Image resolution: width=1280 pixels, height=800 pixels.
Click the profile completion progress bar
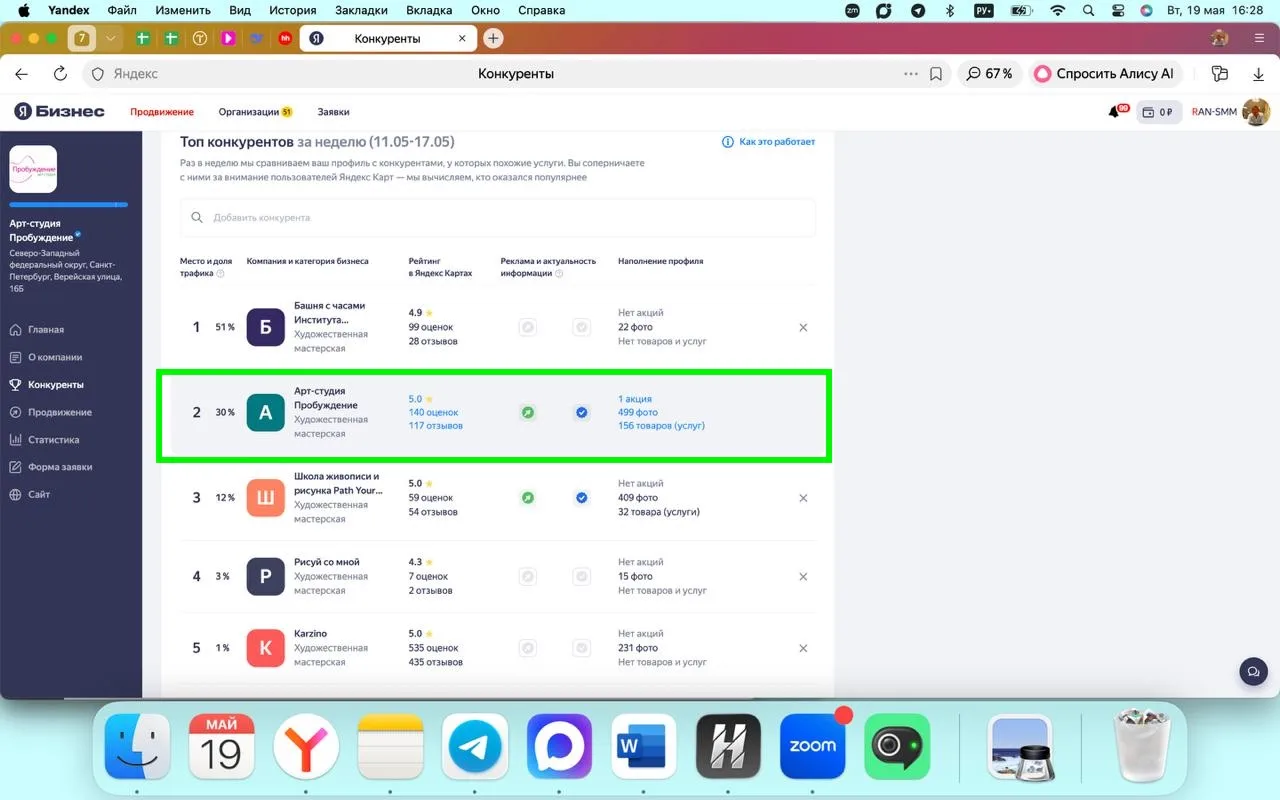tap(69, 204)
